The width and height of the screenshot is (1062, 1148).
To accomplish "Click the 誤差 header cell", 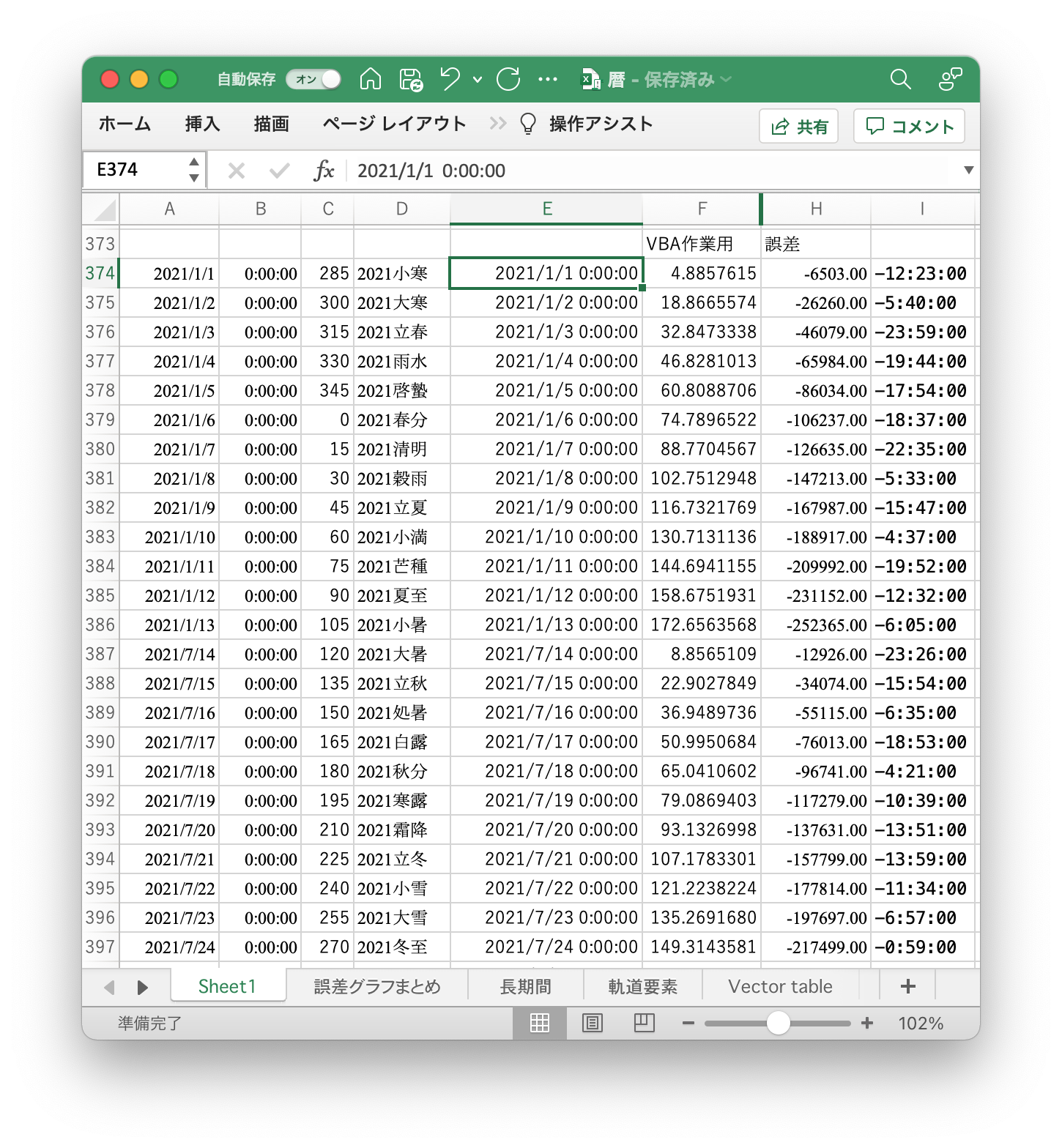I will (816, 244).
